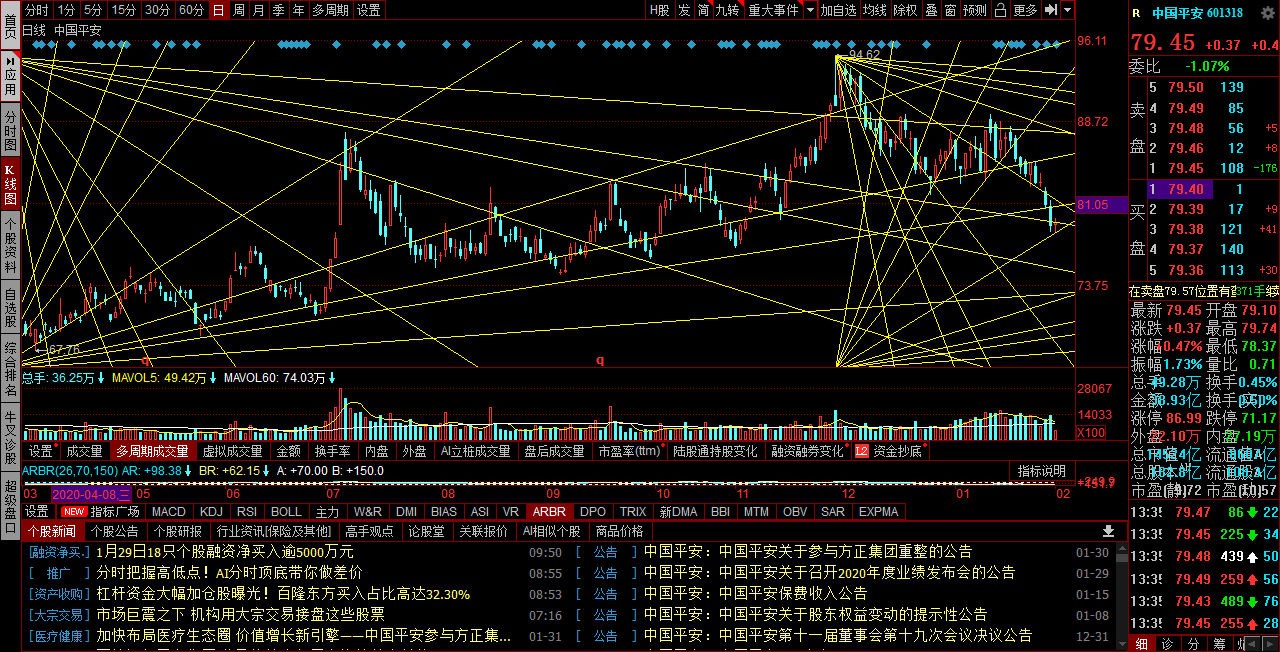The image size is (1280, 652).
Task: Switch to KDJ indicator tab
Action: tap(211, 512)
